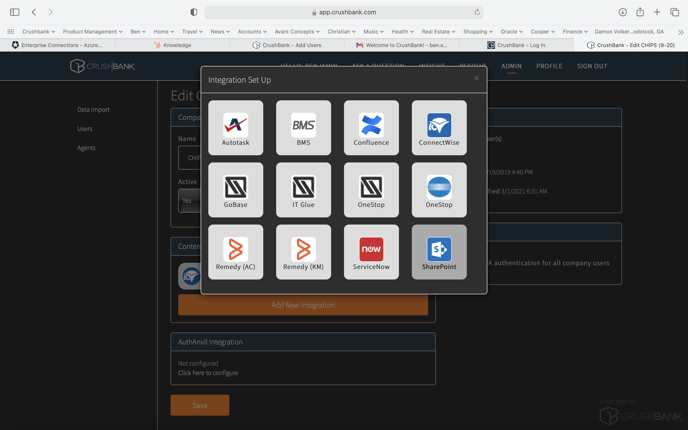Expand the Christian bookmarks folder
This screenshot has height=430, width=688.
coord(341,32)
